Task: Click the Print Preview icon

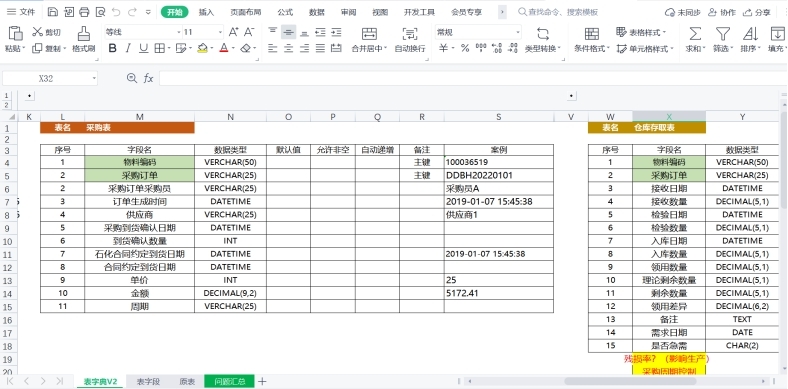Action: point(101,12)
